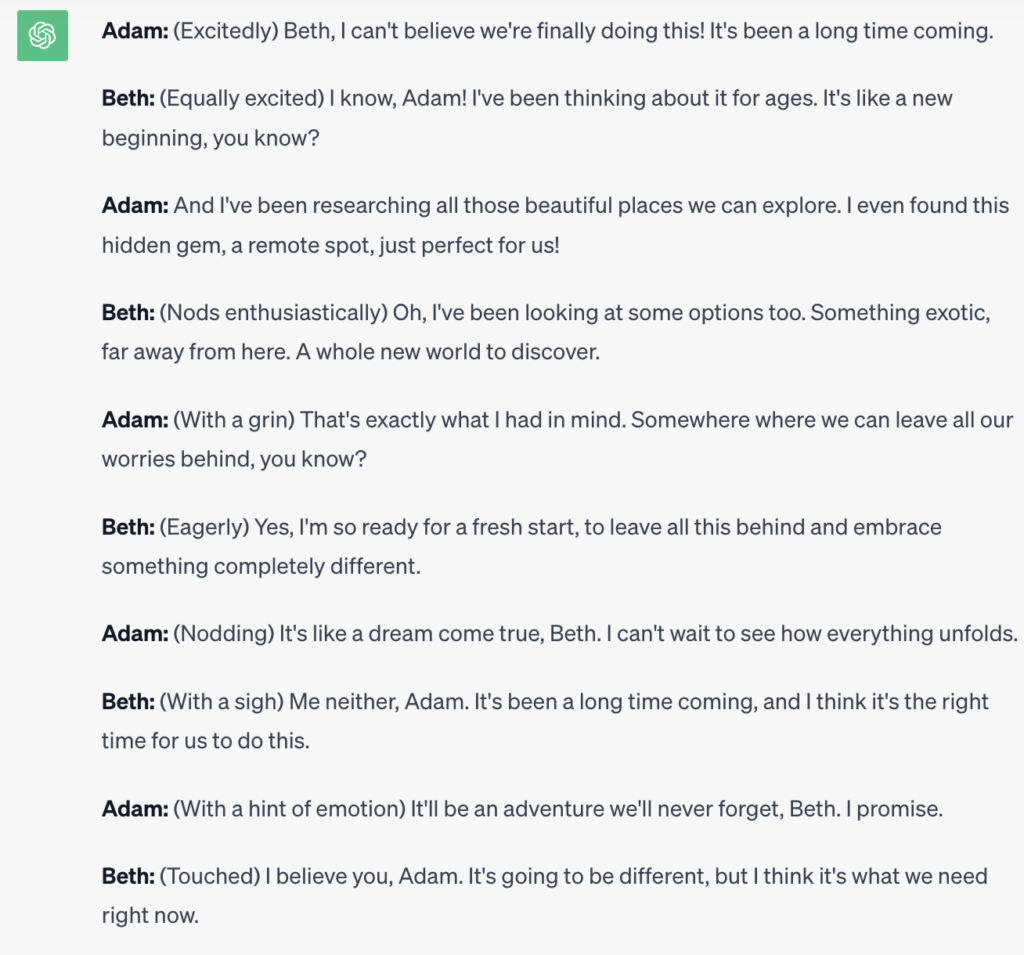Click "(Eagerly)" in Beth's line
The width and height of the screenshot is (1024, 955).
[204, 526]
